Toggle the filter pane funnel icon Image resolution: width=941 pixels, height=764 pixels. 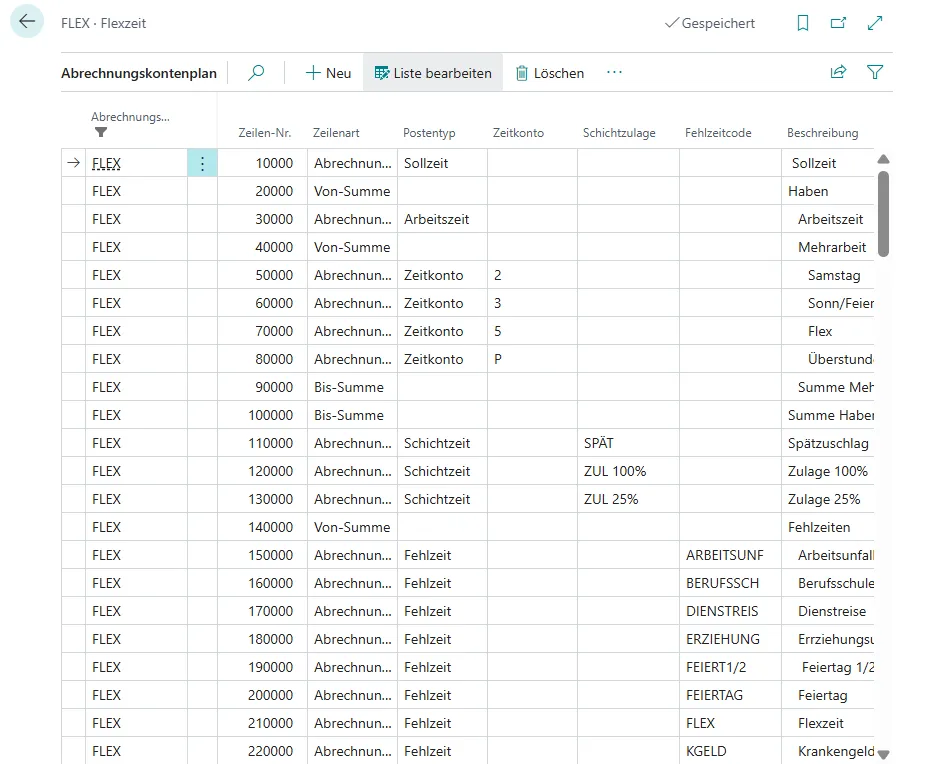point(875,73)
